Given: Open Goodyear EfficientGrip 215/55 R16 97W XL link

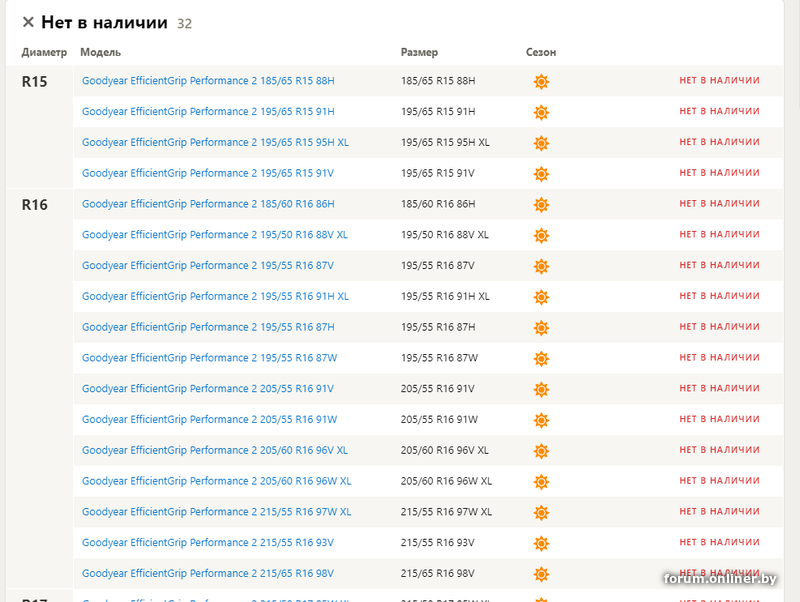Looking at the screenshot, I should tap(216, 512).
